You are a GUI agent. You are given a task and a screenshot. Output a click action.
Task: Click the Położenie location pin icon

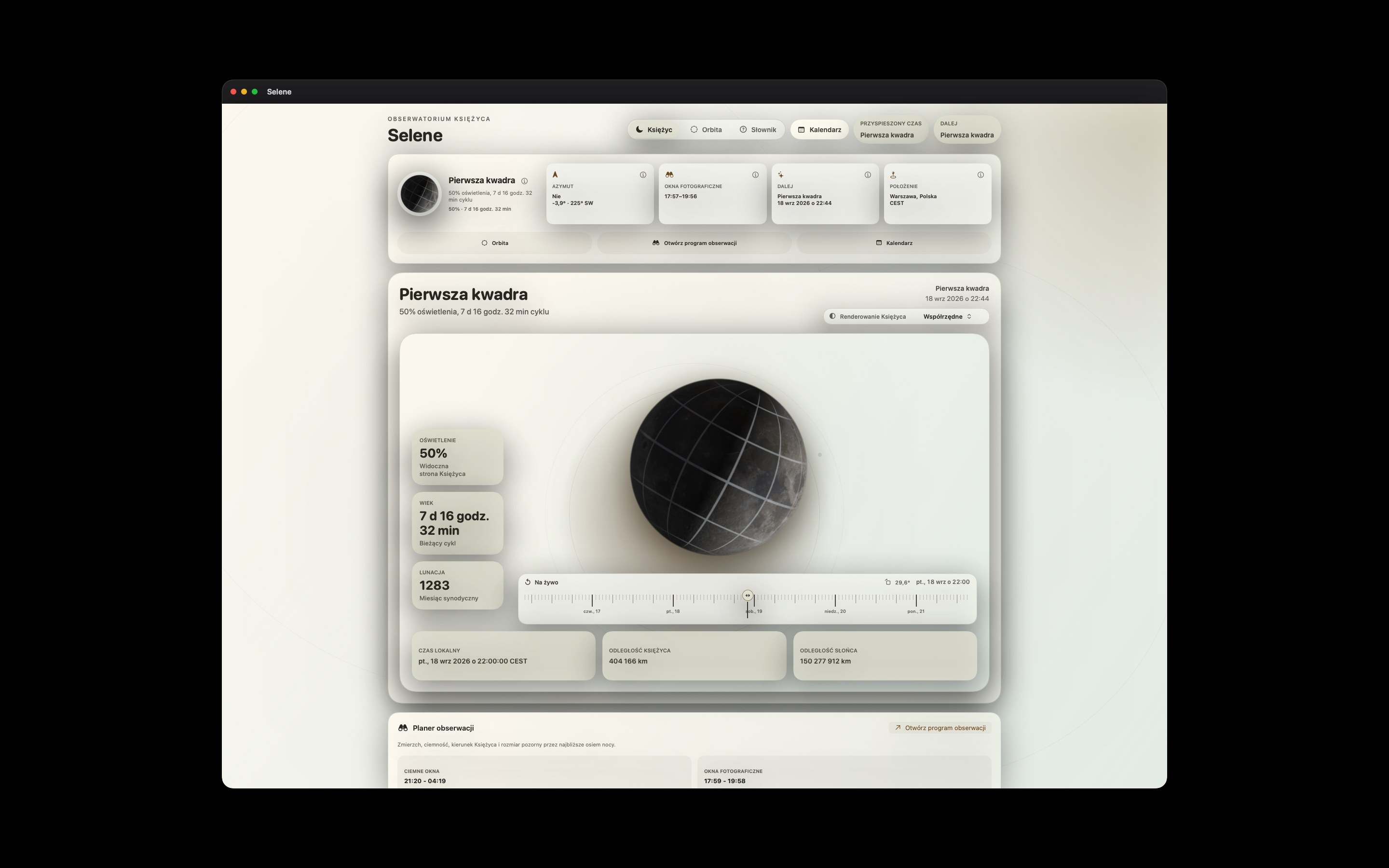pos(893,175)
